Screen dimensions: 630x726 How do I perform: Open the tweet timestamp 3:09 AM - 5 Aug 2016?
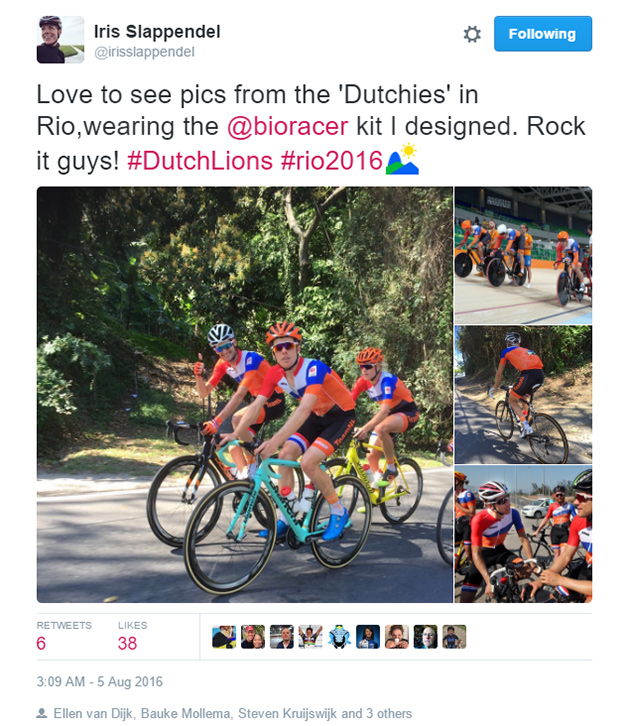pos(100,682)
